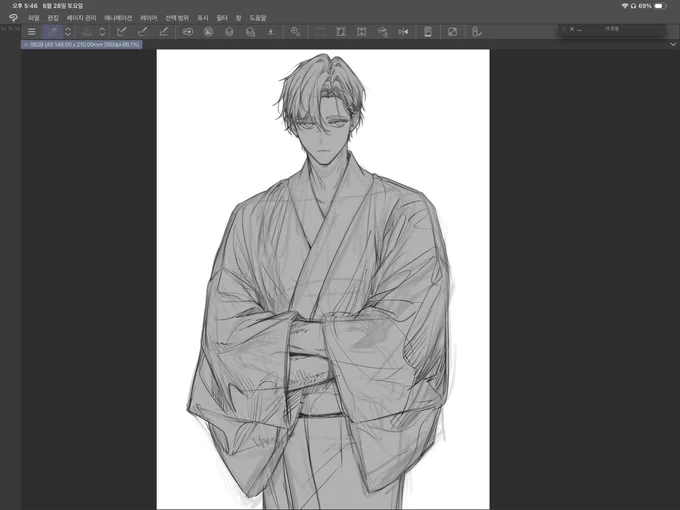Minimize the floating palette
Screen dimensions: 680x510
coord(579,30)
